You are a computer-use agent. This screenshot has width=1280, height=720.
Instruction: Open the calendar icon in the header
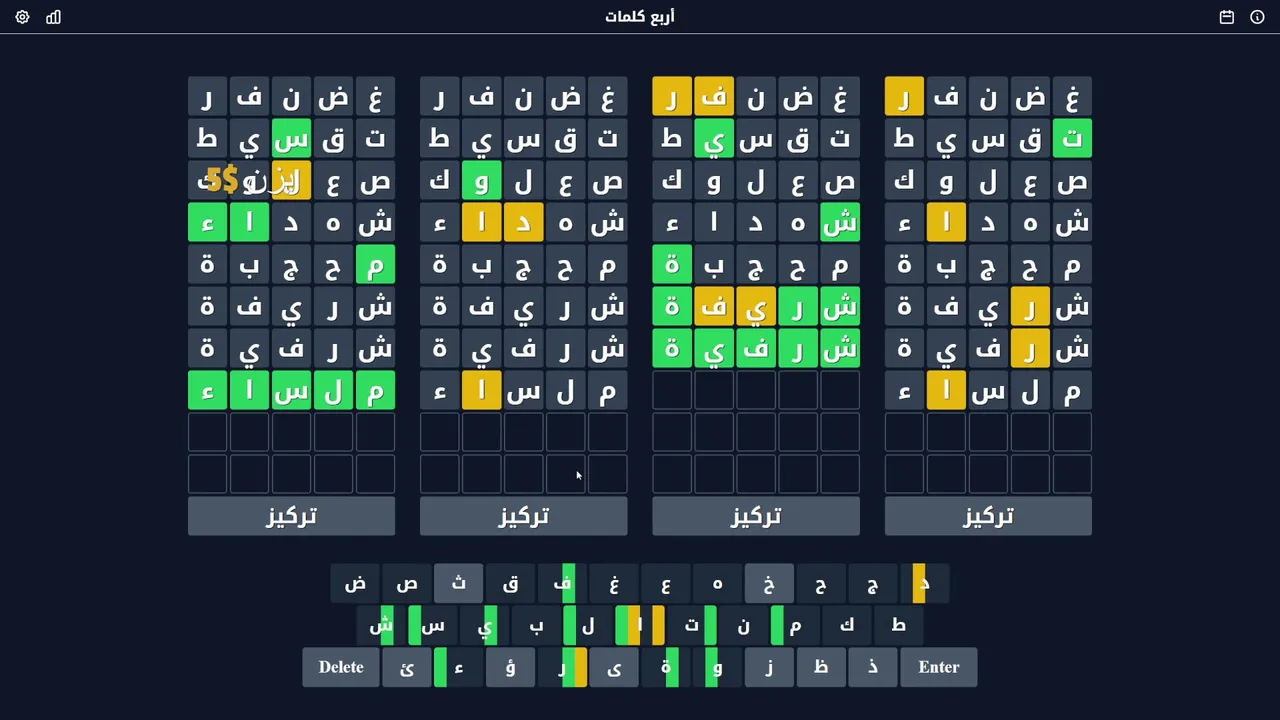click(x=1227, y=17)
